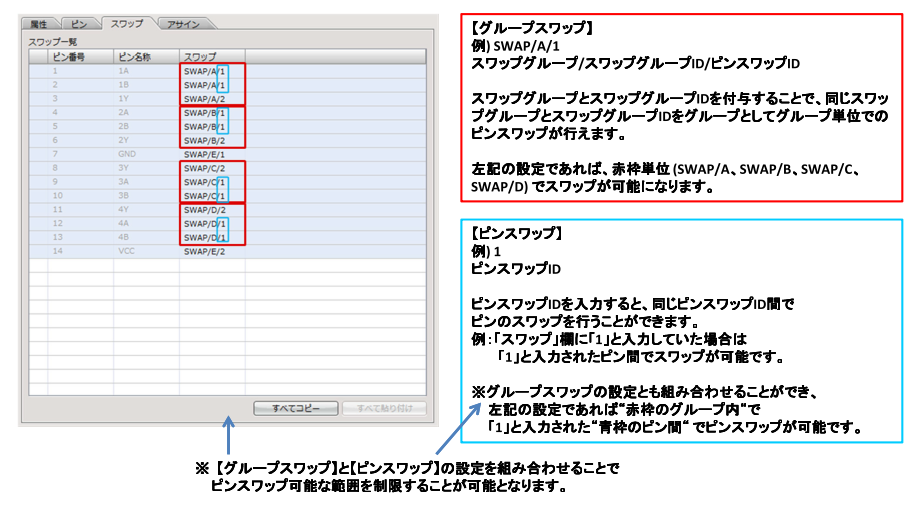Click pin name 3B in the list
Image resolution: width=913 pixels, height=511 pixels.
[x=125, y=196]
